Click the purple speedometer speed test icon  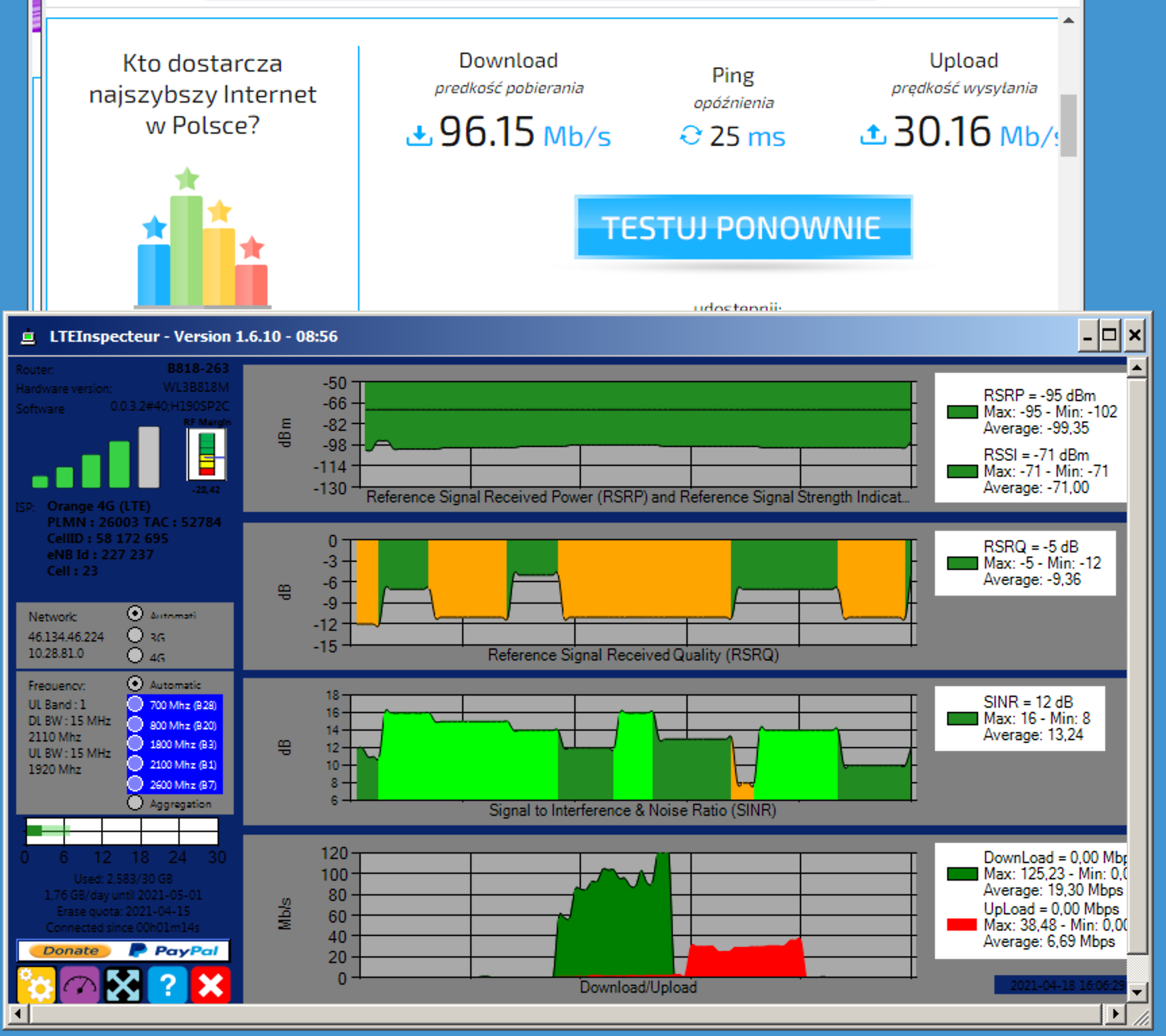80,985
